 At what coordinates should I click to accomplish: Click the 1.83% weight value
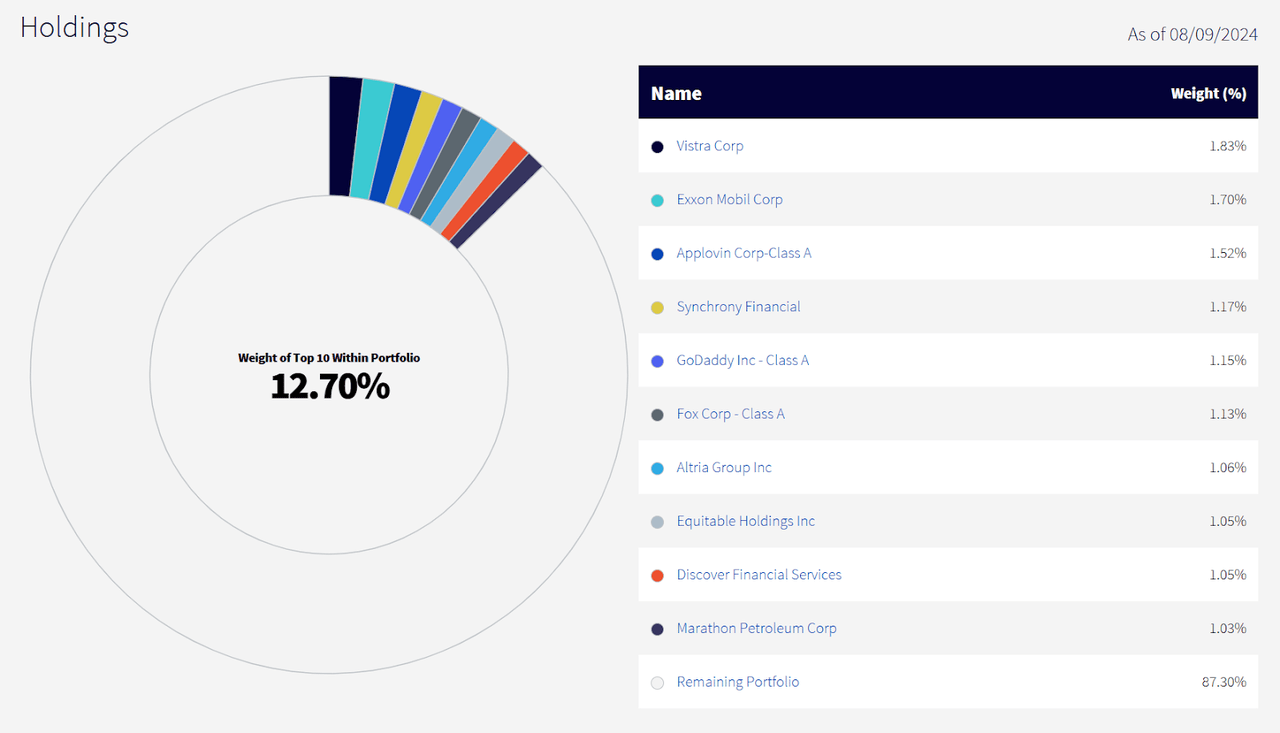(1227, 146)
